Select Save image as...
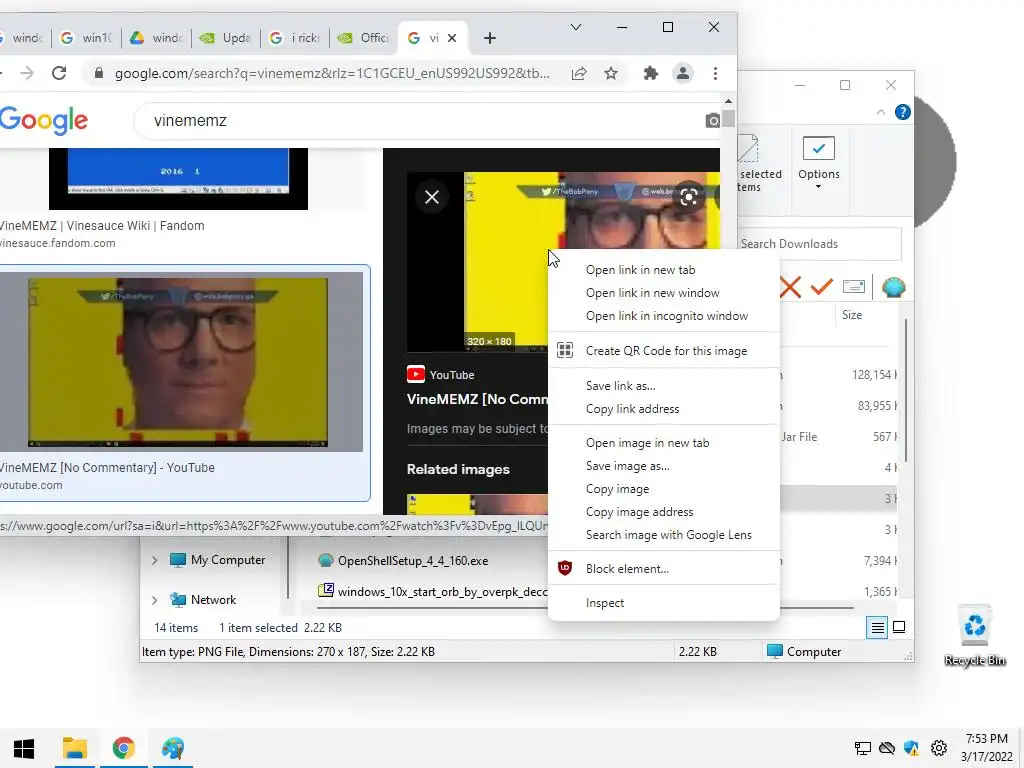Screen dimensions: 1024x768 pyautogui.click(x=664, y=466)
